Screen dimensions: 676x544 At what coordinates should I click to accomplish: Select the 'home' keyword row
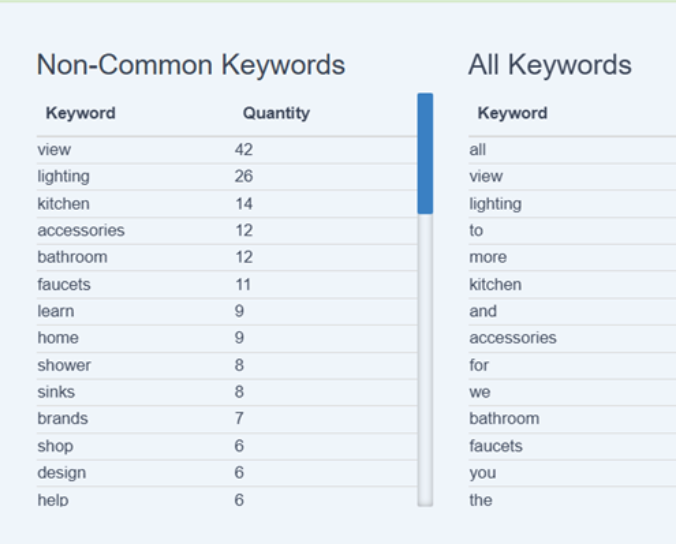pyautogui.click(x=58, y=339)
